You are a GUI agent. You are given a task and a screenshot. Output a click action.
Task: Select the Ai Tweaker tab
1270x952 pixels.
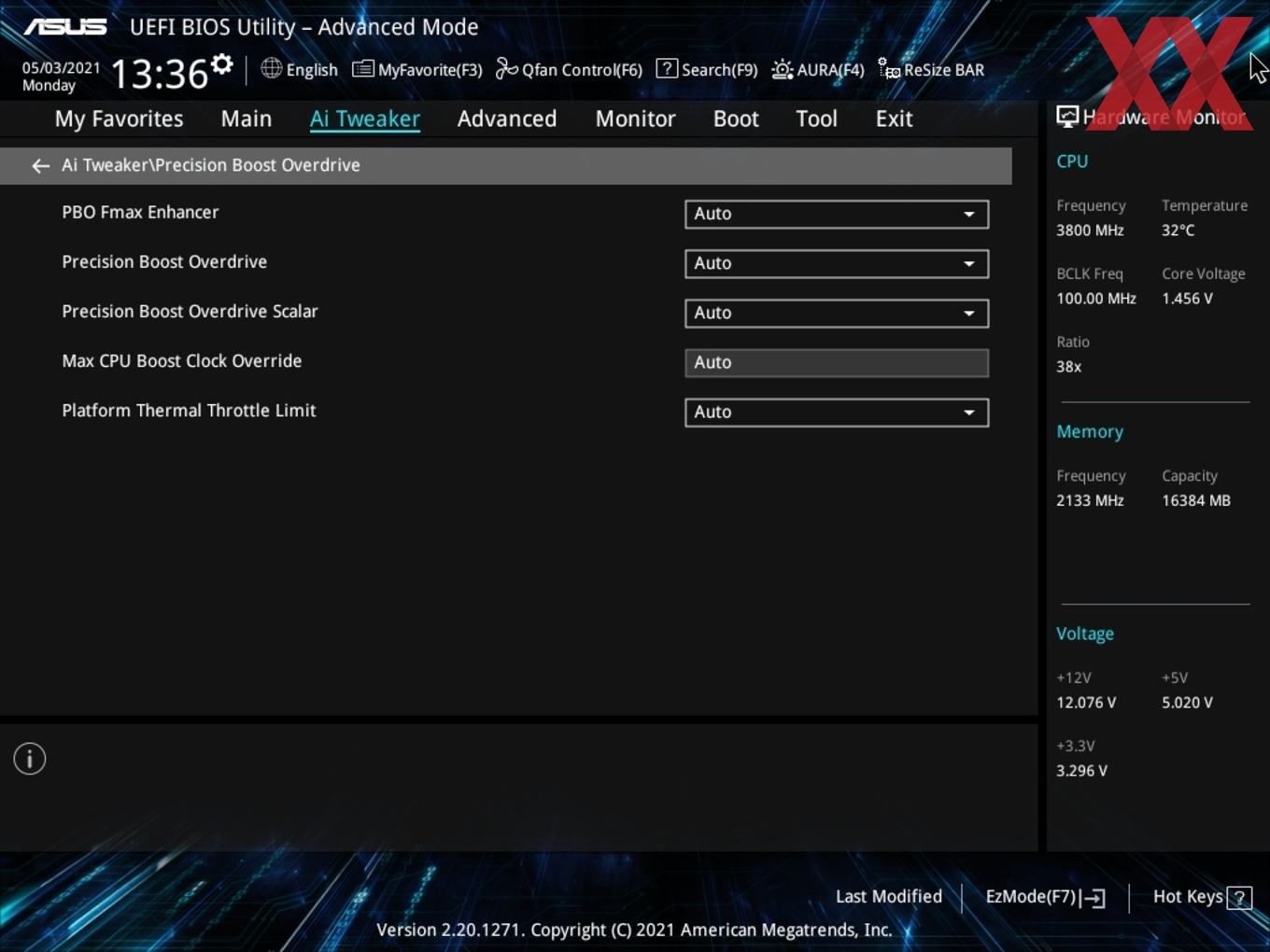tap(365, 119)
